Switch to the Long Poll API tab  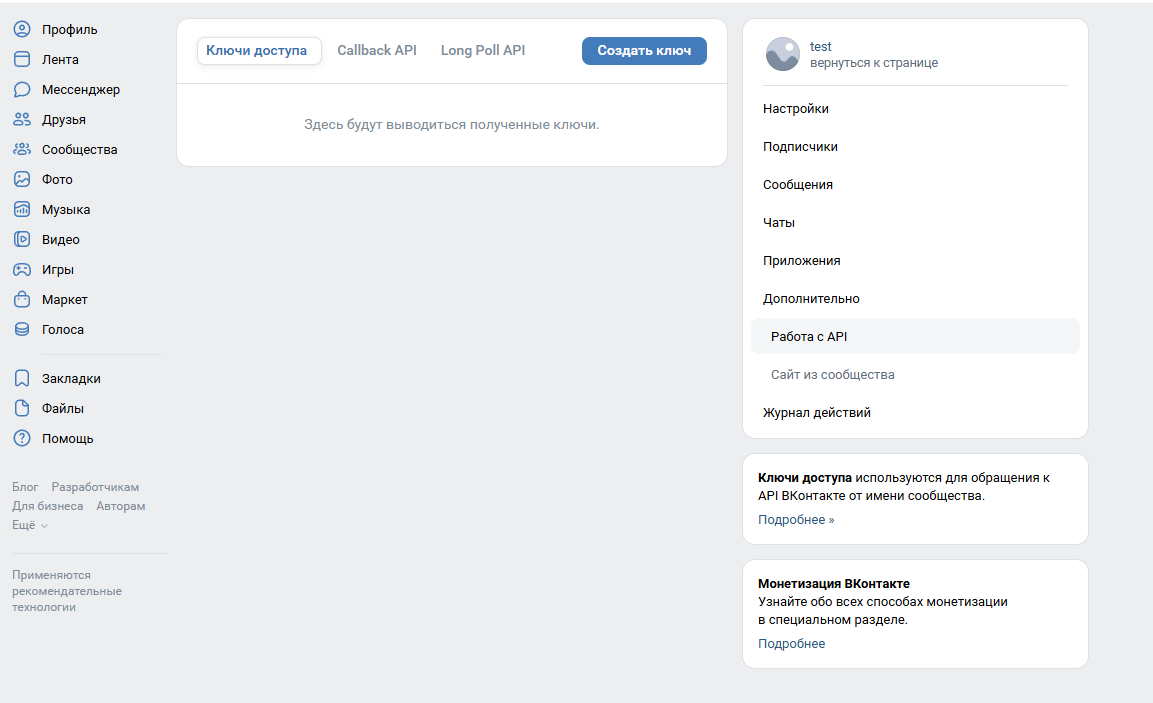(x=483, y=51)
